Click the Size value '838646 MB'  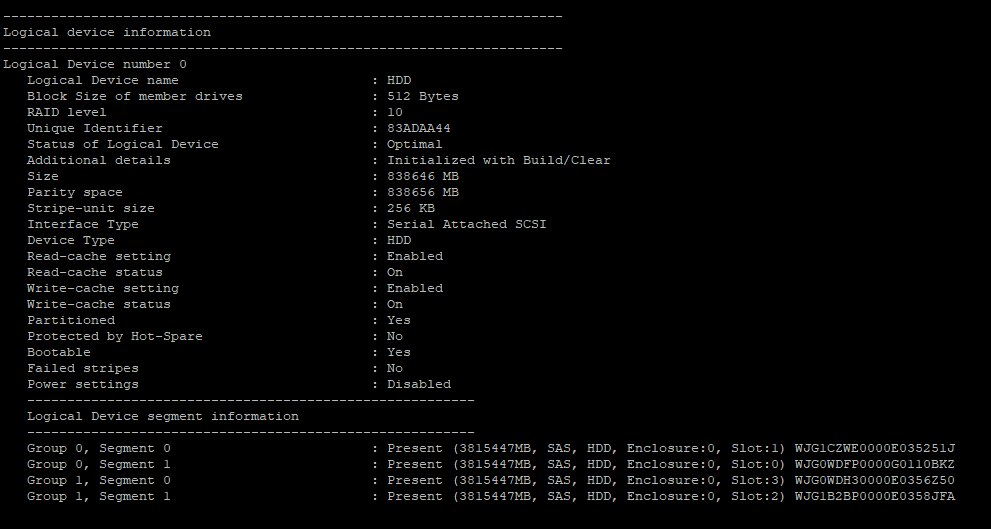point(423,176)
